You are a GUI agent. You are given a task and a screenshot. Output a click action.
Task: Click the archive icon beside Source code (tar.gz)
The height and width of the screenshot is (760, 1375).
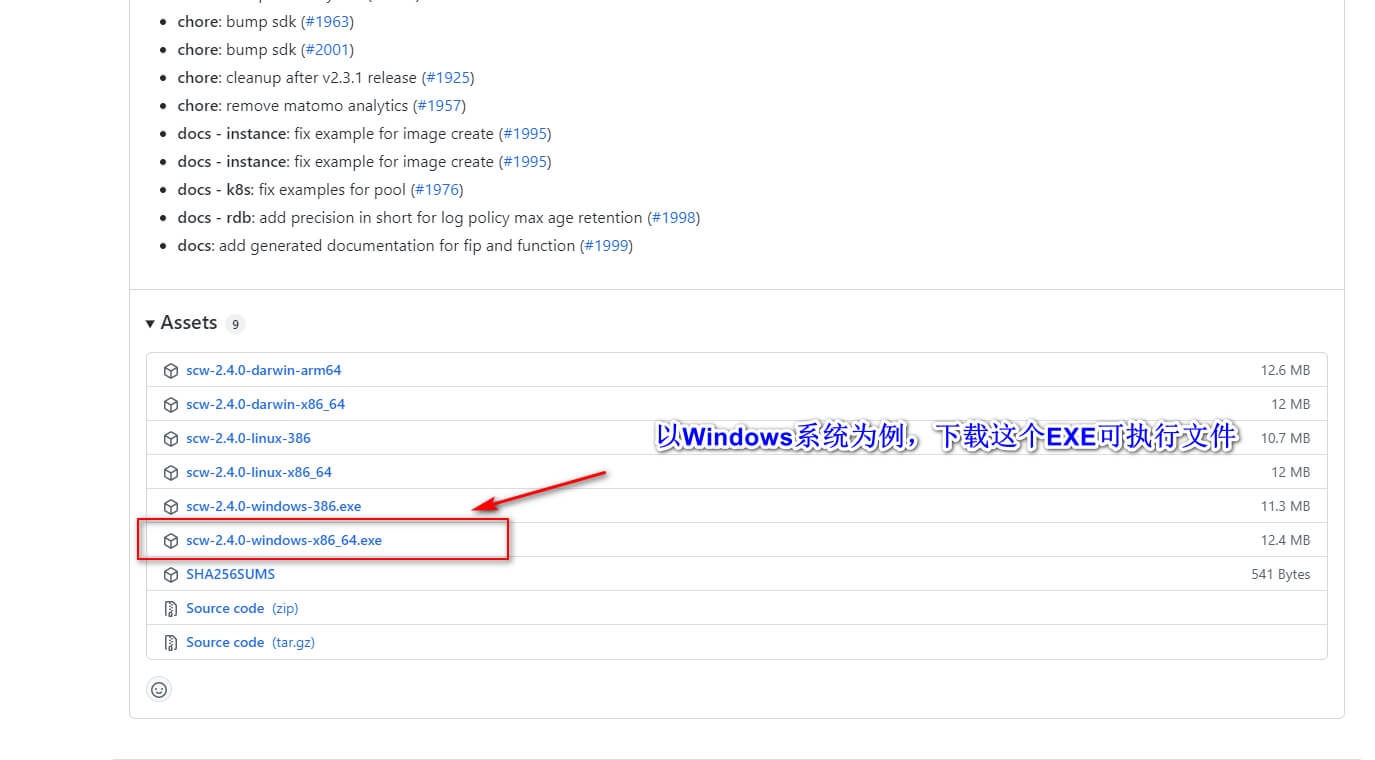(171, 643)
